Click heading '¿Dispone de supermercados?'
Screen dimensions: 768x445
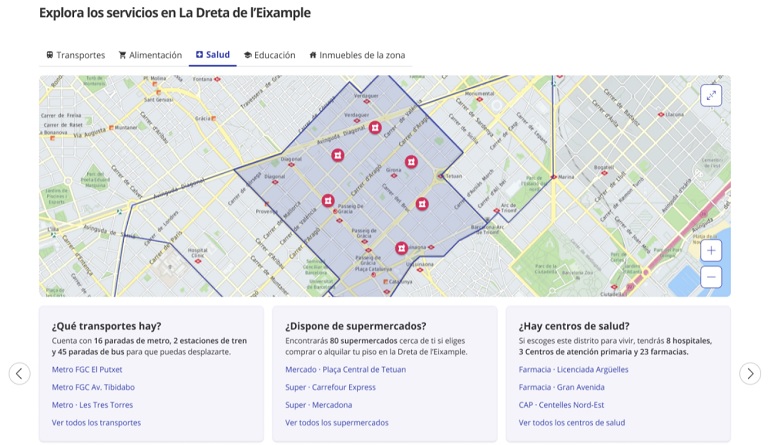pos(356,326)
